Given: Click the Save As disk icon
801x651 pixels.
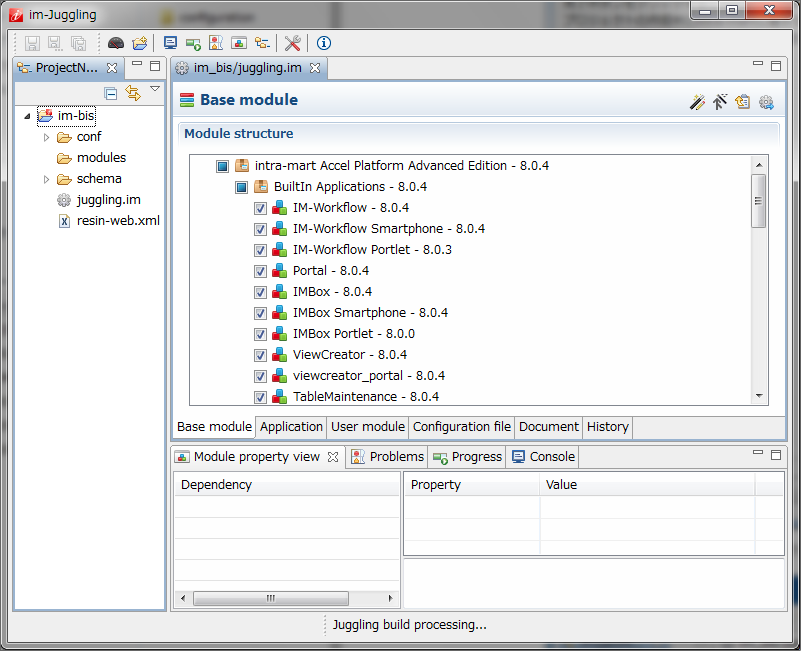Looking at the screenshot, I should (x=55, y=43).
